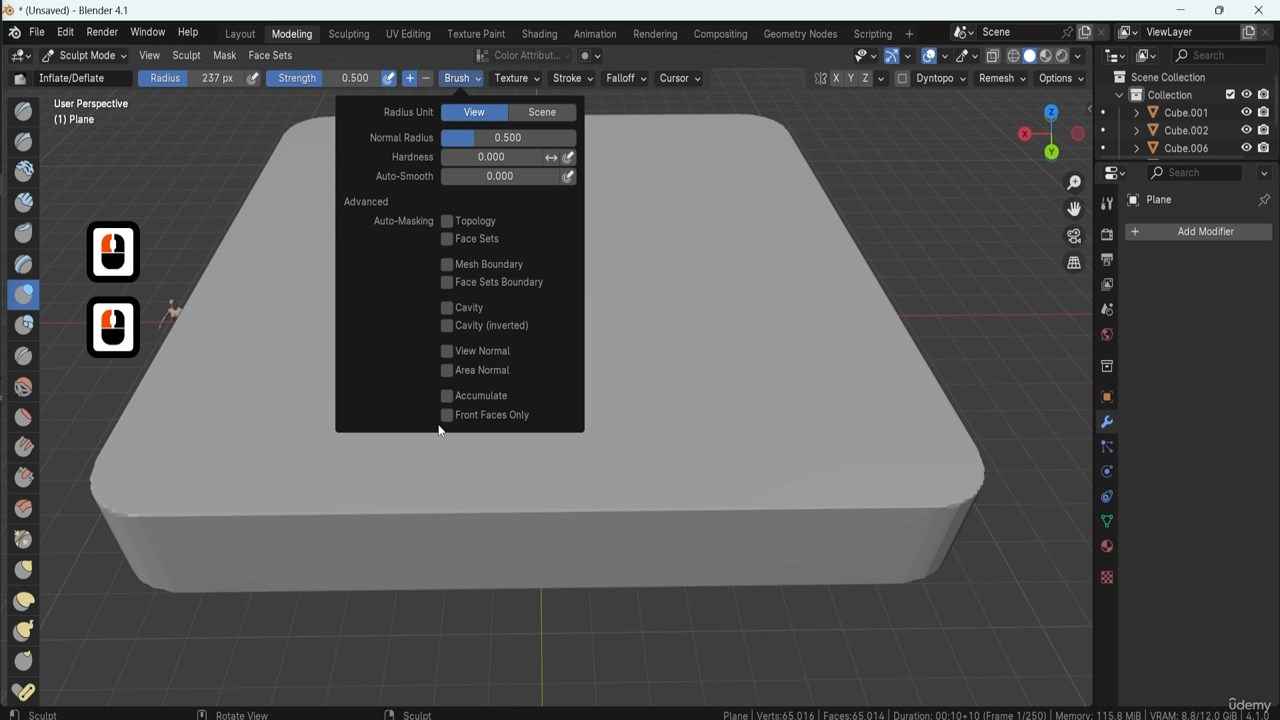
Task: Hide Cube.001 with its eye icon
Action: click(x=1246, y=113)
